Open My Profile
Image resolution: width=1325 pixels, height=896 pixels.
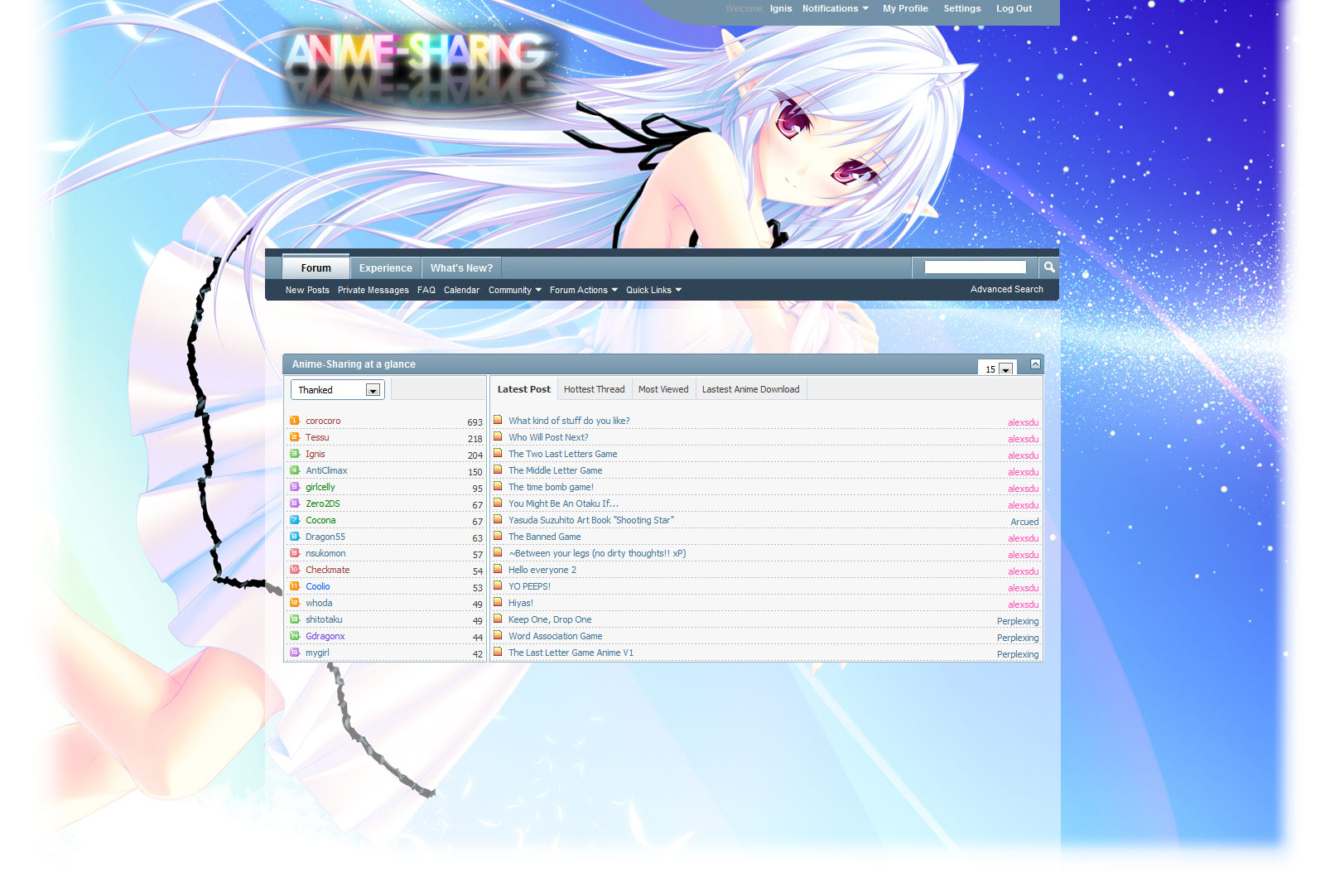click(x=905, y=8)
